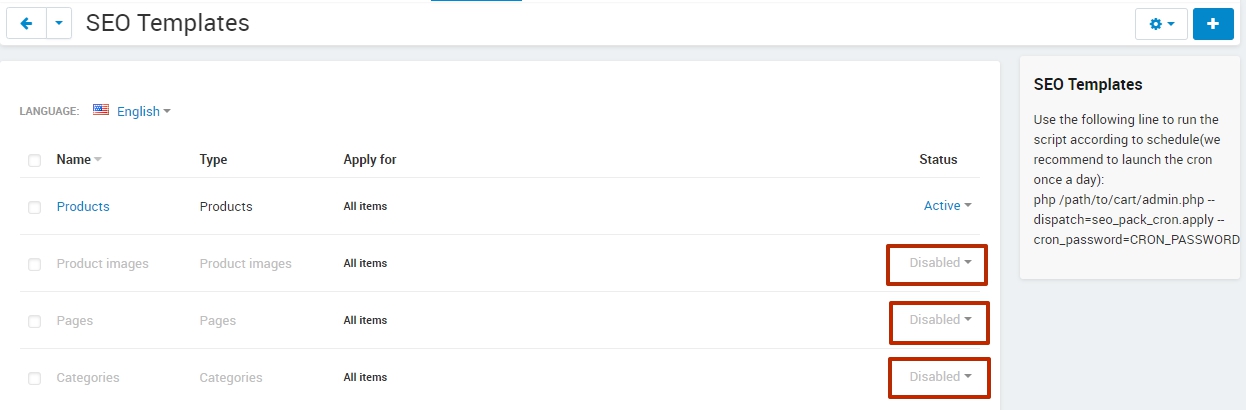
Task: Click the back arrow button
Action: point(26,23)
